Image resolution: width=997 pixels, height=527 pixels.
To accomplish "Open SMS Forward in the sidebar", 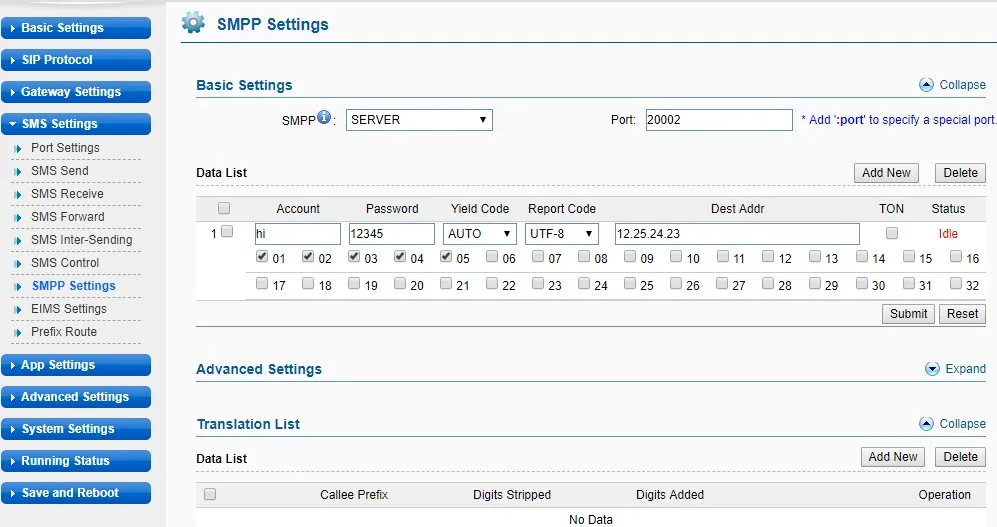I will (67, 217).
